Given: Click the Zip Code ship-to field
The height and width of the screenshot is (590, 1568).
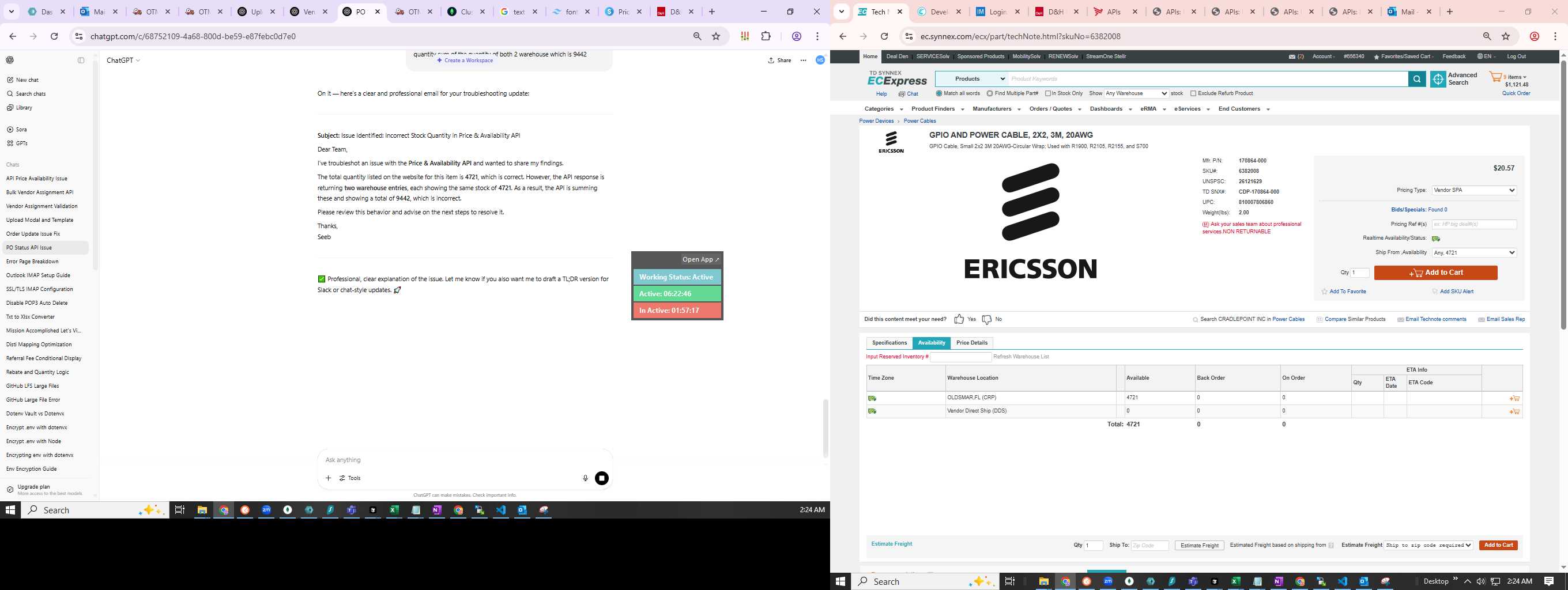Looking at the screenshot, I should tap(1150, 546).
